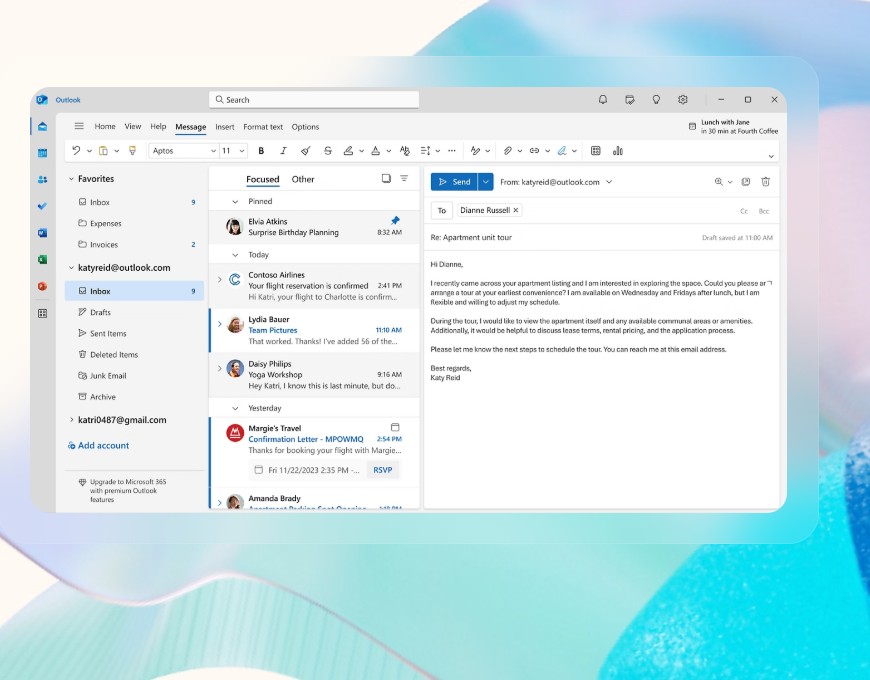The image size is (870, 680).
Task: Click the notifications bell icon
Action: point(603,99)
